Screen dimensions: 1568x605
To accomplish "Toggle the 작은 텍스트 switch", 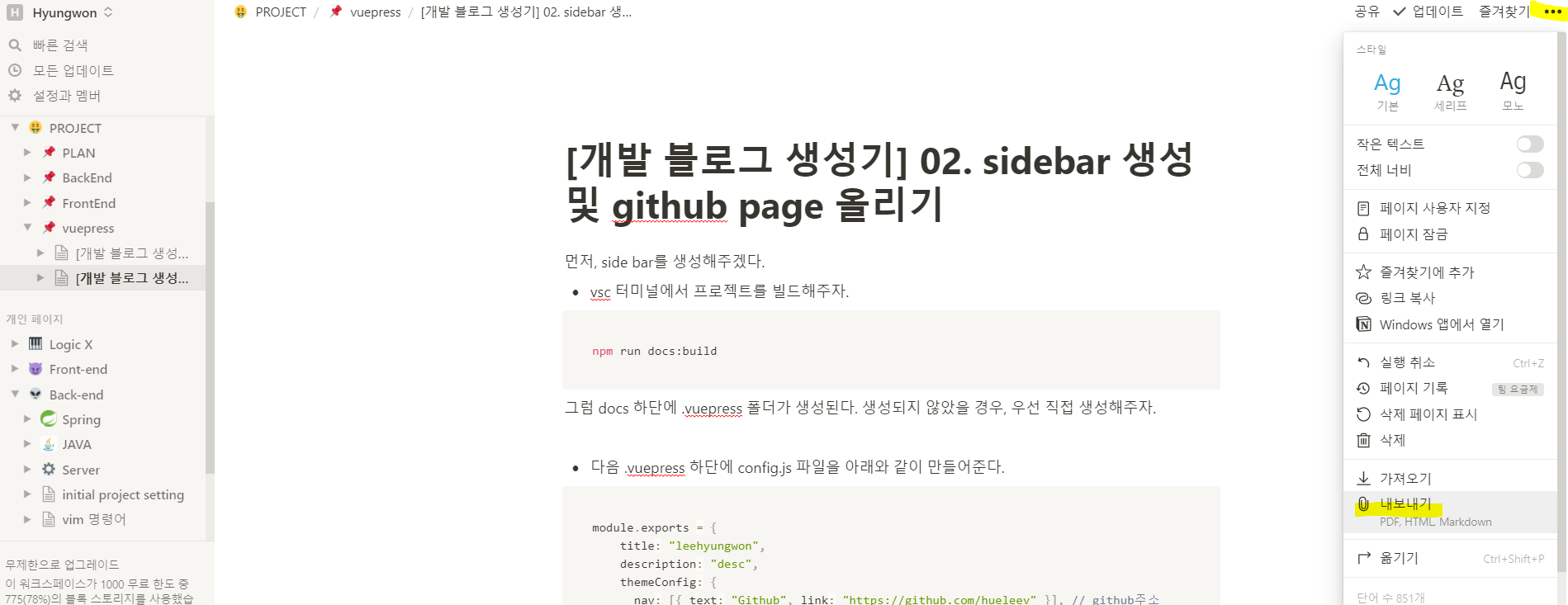I will coord(1529,144).
